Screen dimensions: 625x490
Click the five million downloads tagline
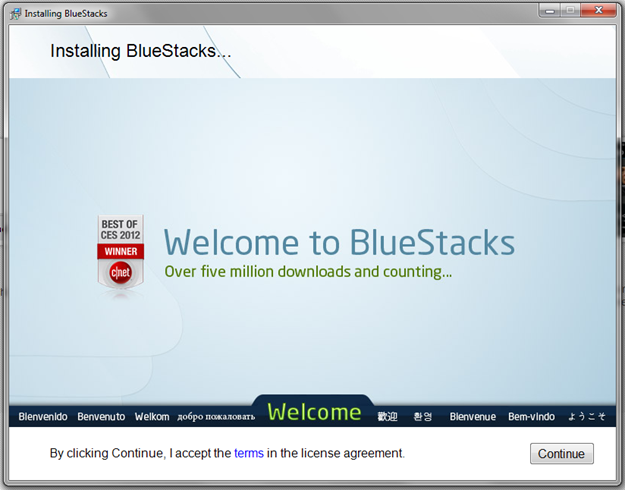[308, 271]
